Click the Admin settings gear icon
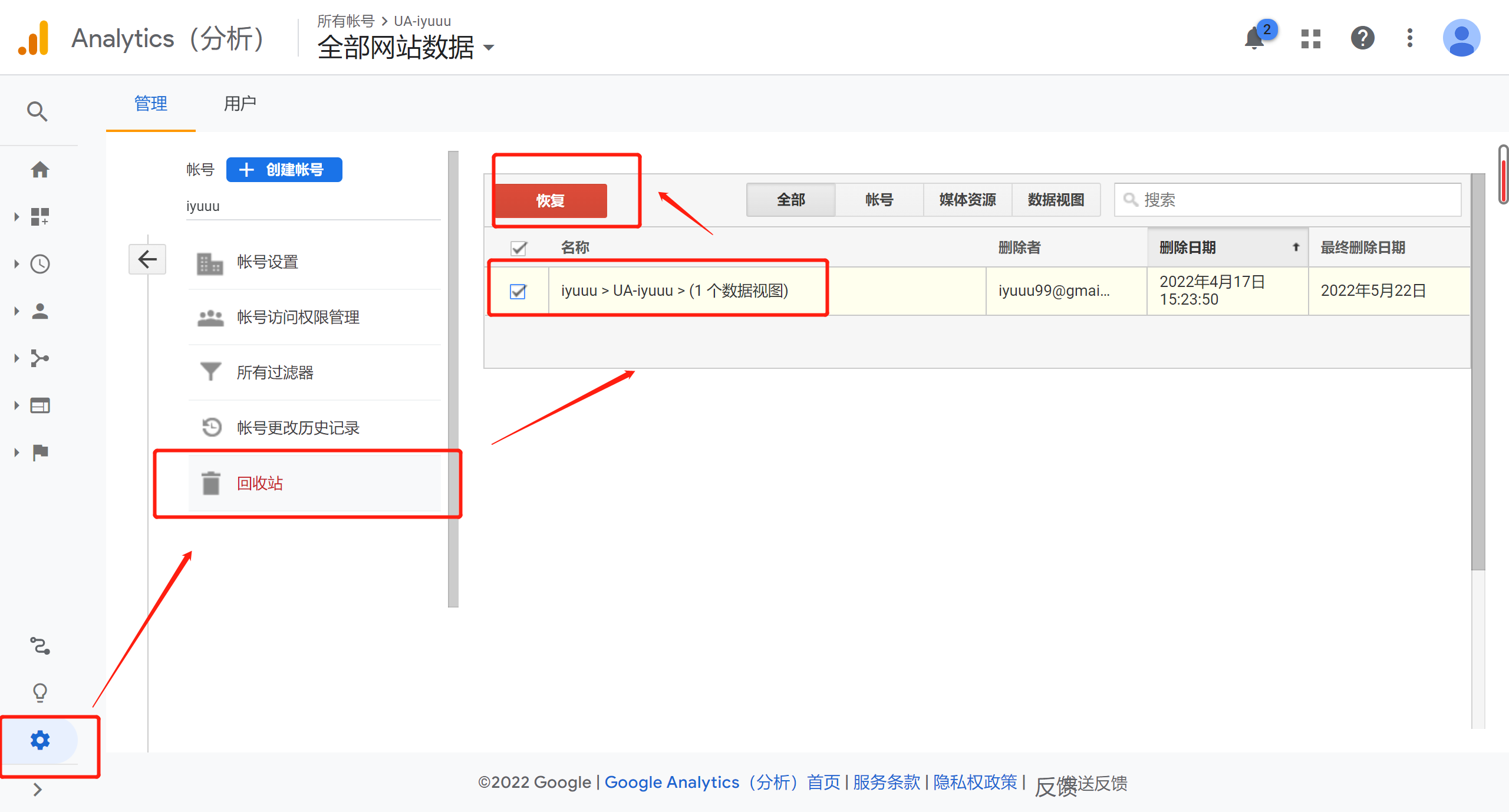 pos(39,740)
